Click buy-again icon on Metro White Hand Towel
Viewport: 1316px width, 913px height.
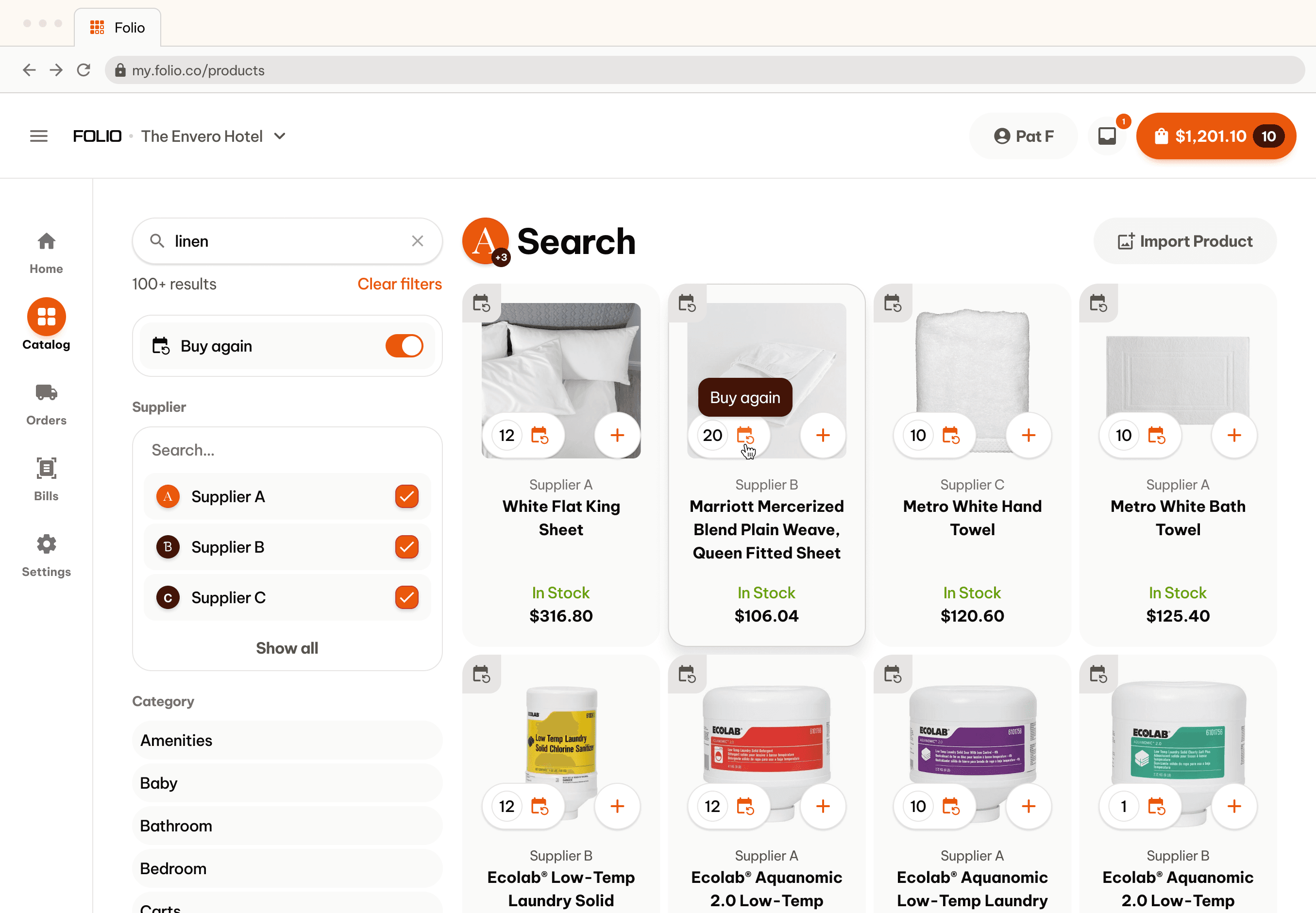pos(950,435)
